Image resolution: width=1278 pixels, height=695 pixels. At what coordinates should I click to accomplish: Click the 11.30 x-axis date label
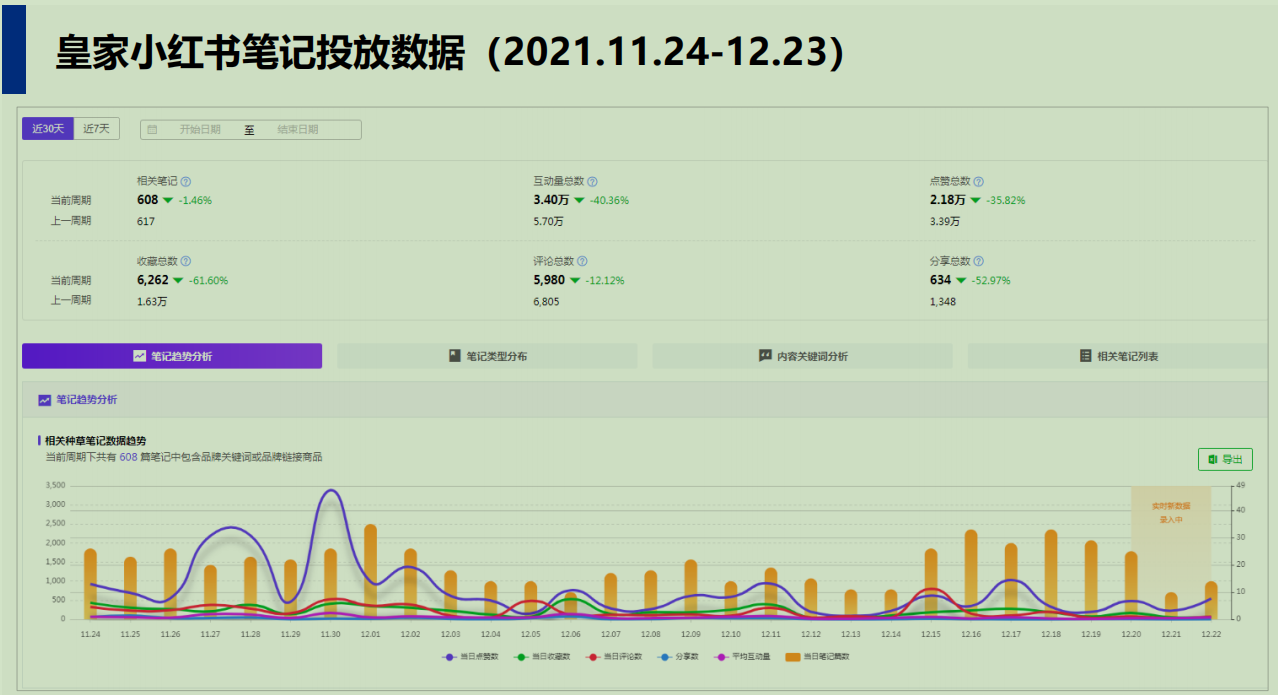[330, 634]
